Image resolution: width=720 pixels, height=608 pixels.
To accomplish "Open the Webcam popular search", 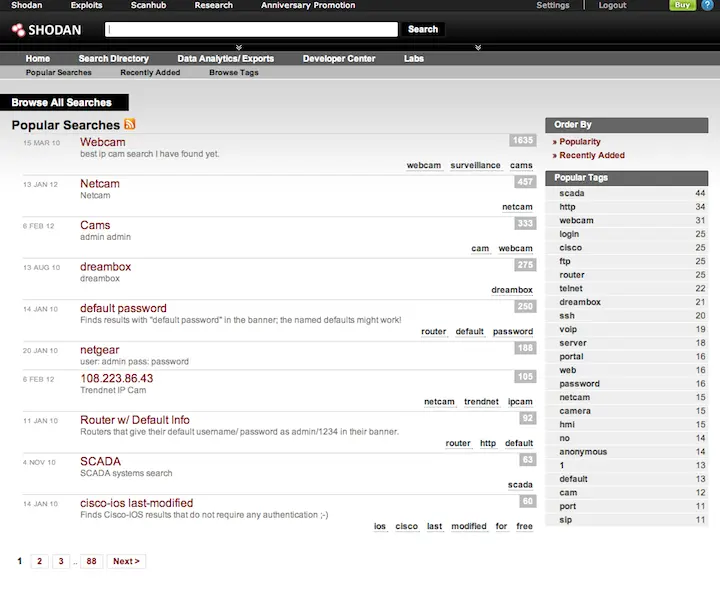I will click(x=102, y=142).
